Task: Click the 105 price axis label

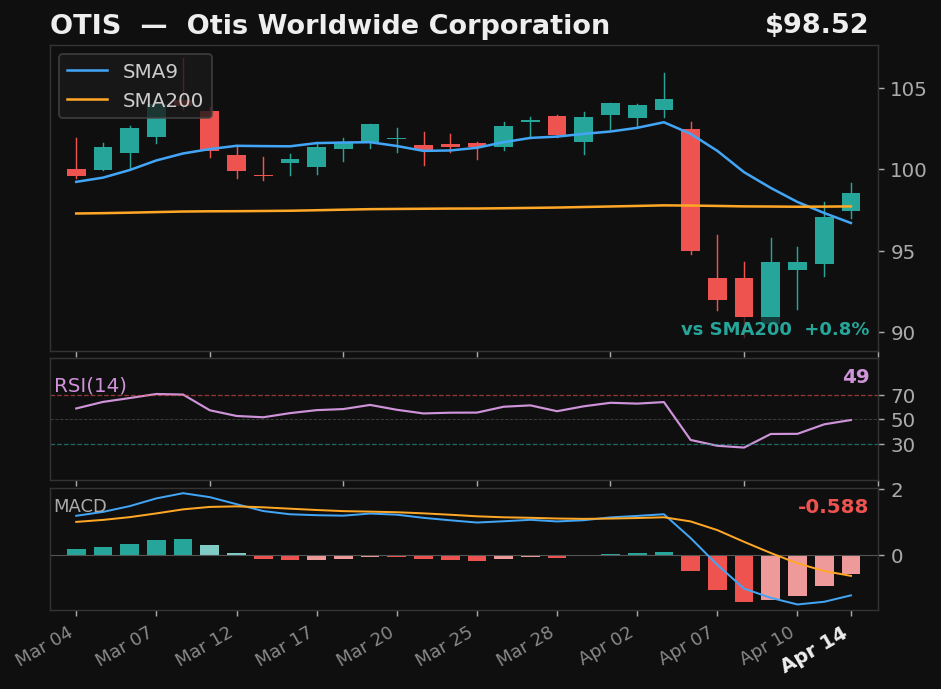Action: click(908, 89)
